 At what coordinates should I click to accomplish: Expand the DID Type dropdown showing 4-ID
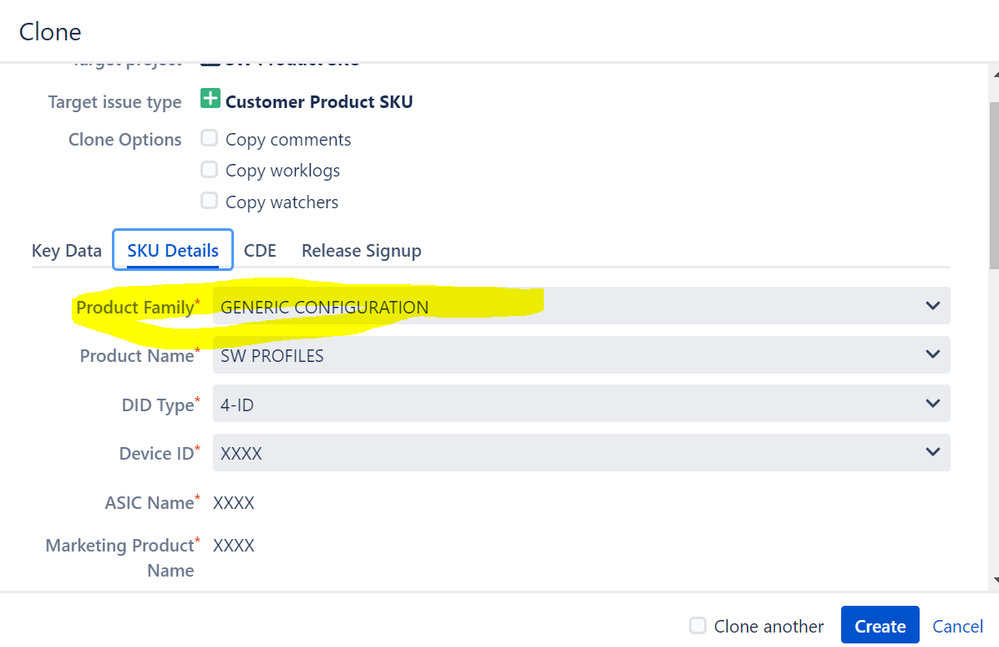pos(581,403)
